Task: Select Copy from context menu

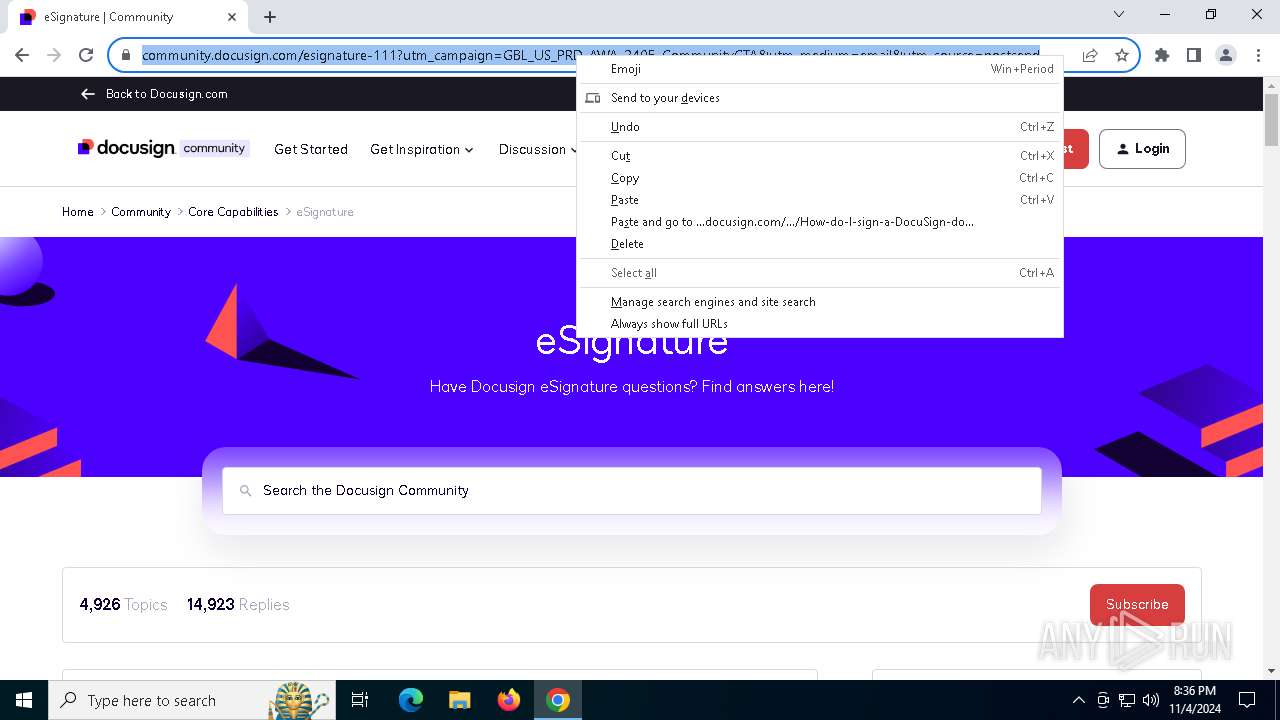Action: pyautogui.click(x=820, y=178)
